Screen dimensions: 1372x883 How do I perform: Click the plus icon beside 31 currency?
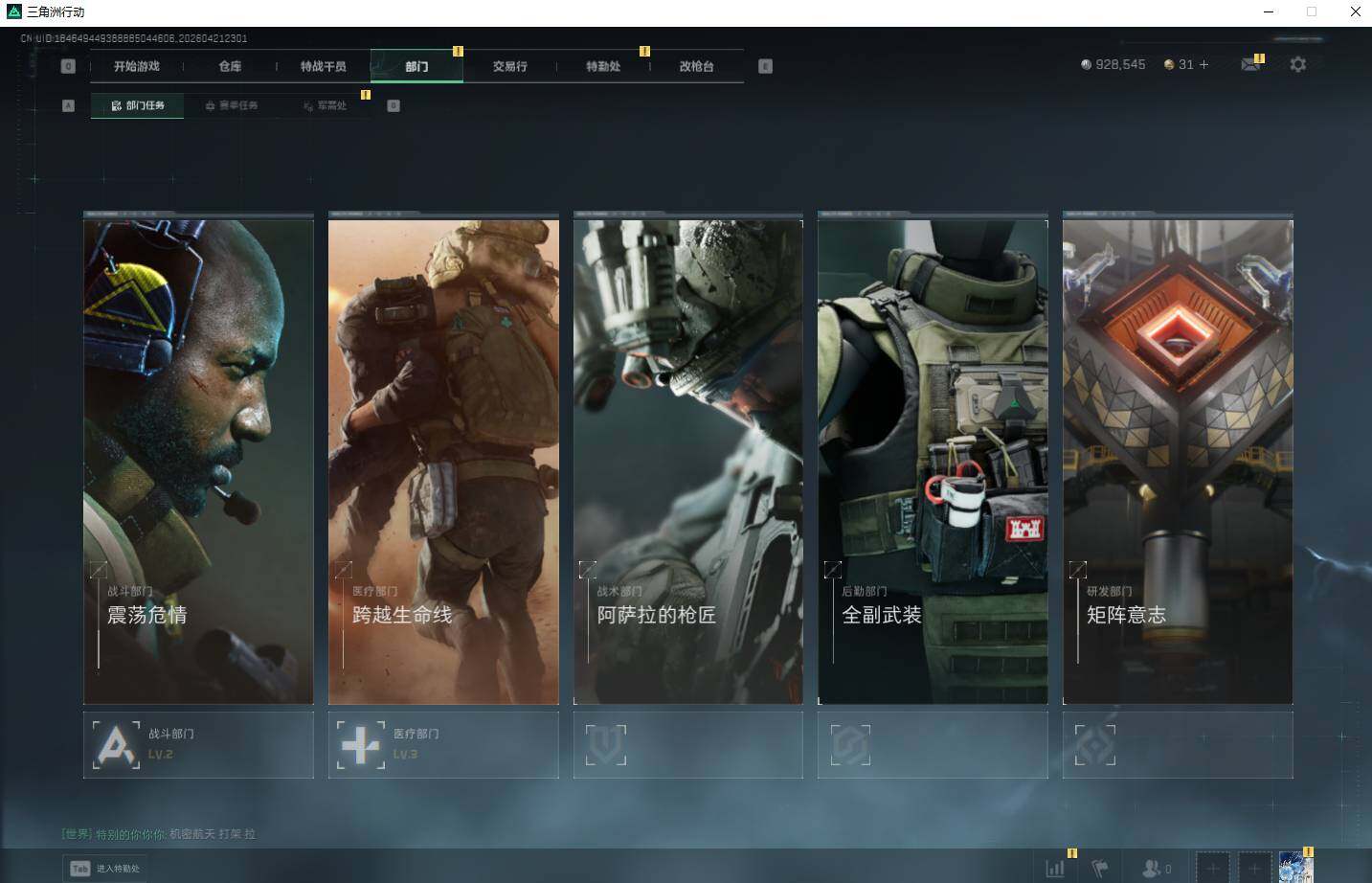pos(1203,64)
